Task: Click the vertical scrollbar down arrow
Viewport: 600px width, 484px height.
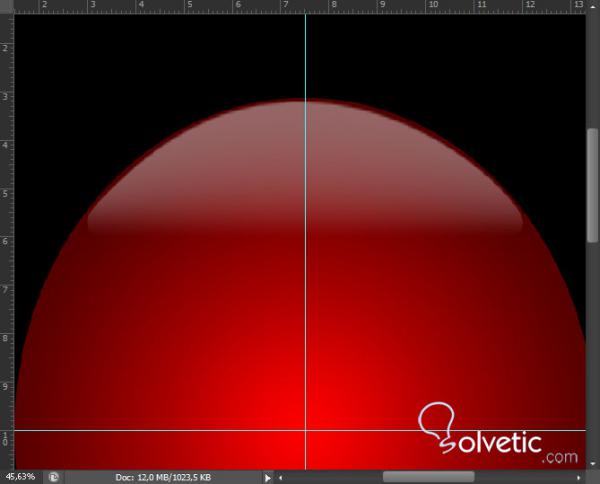Action: pos(593,464)
